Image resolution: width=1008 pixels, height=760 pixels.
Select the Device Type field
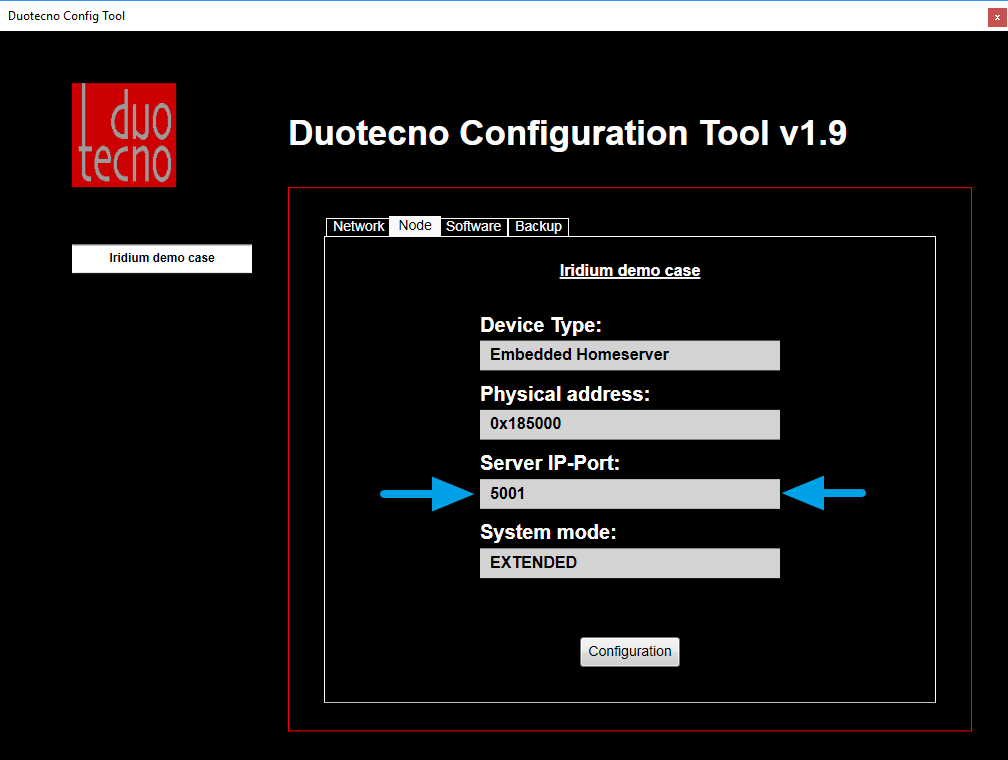click(629, 355)
